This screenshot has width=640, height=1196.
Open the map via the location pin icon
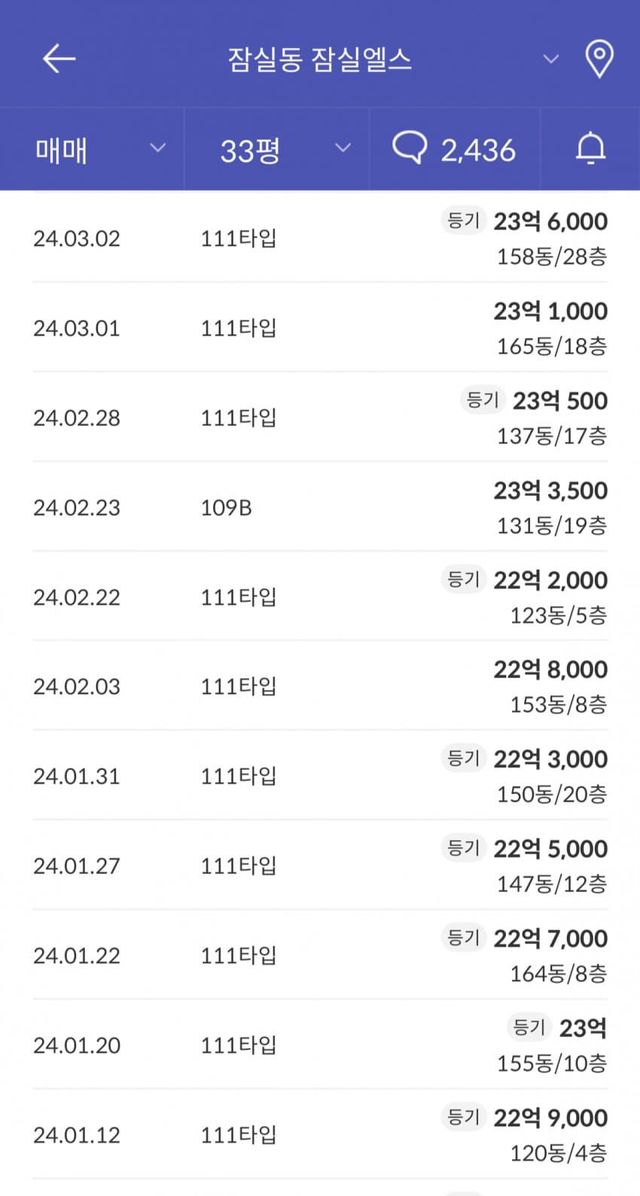tap(600, 57)
